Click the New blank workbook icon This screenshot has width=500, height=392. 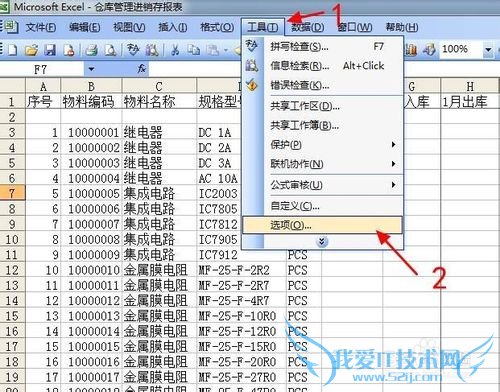click(x=12, y=50)
